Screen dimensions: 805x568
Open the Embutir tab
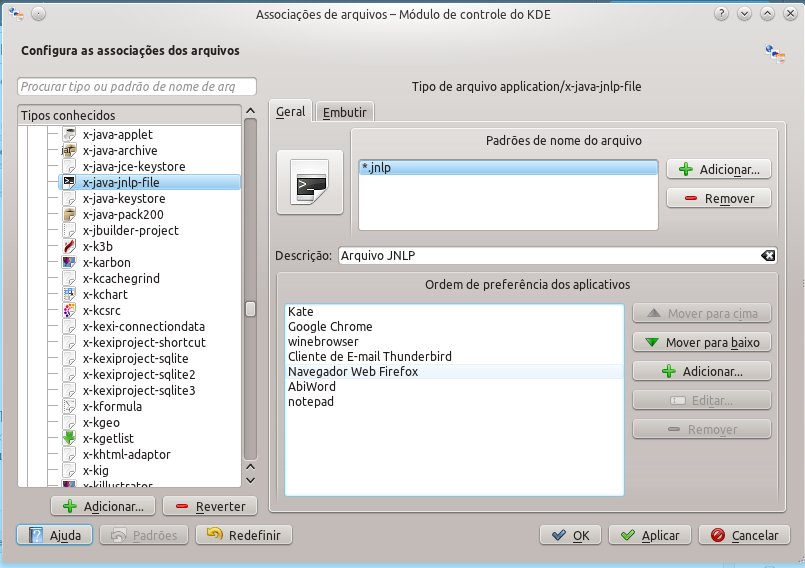(x=344, y=112)
